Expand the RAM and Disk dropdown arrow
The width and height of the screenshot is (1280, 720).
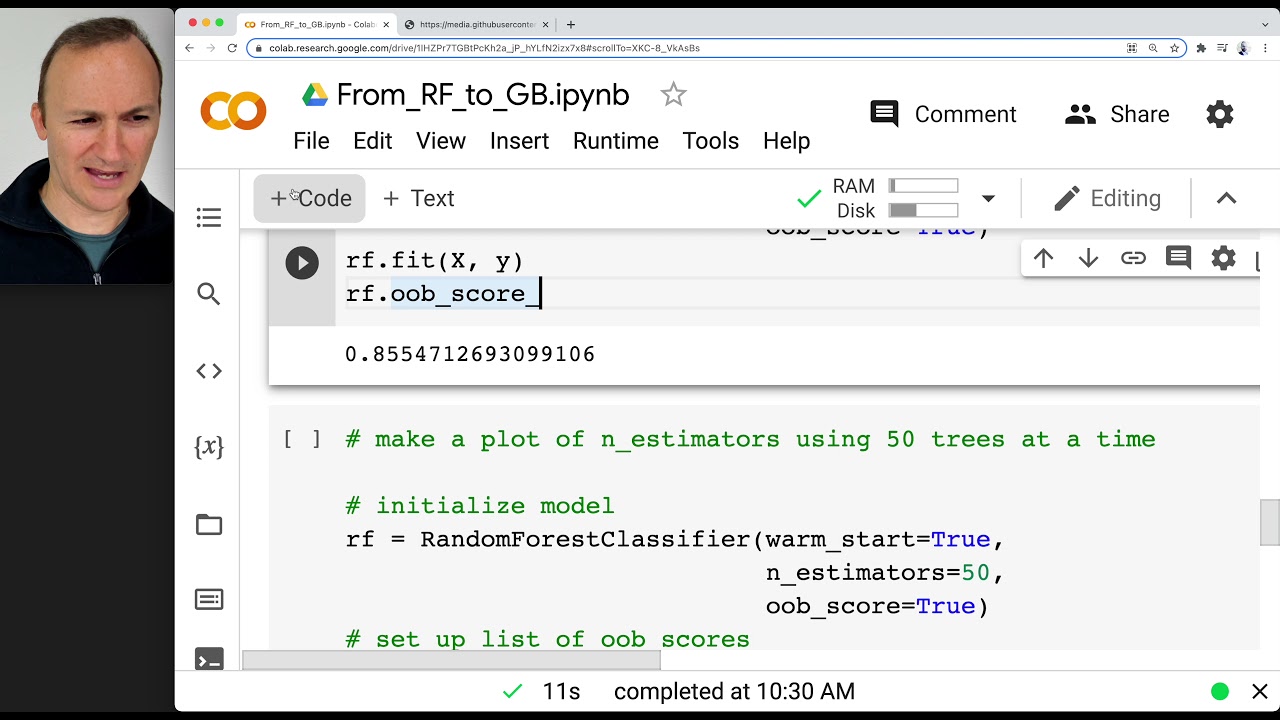point(988,198)
